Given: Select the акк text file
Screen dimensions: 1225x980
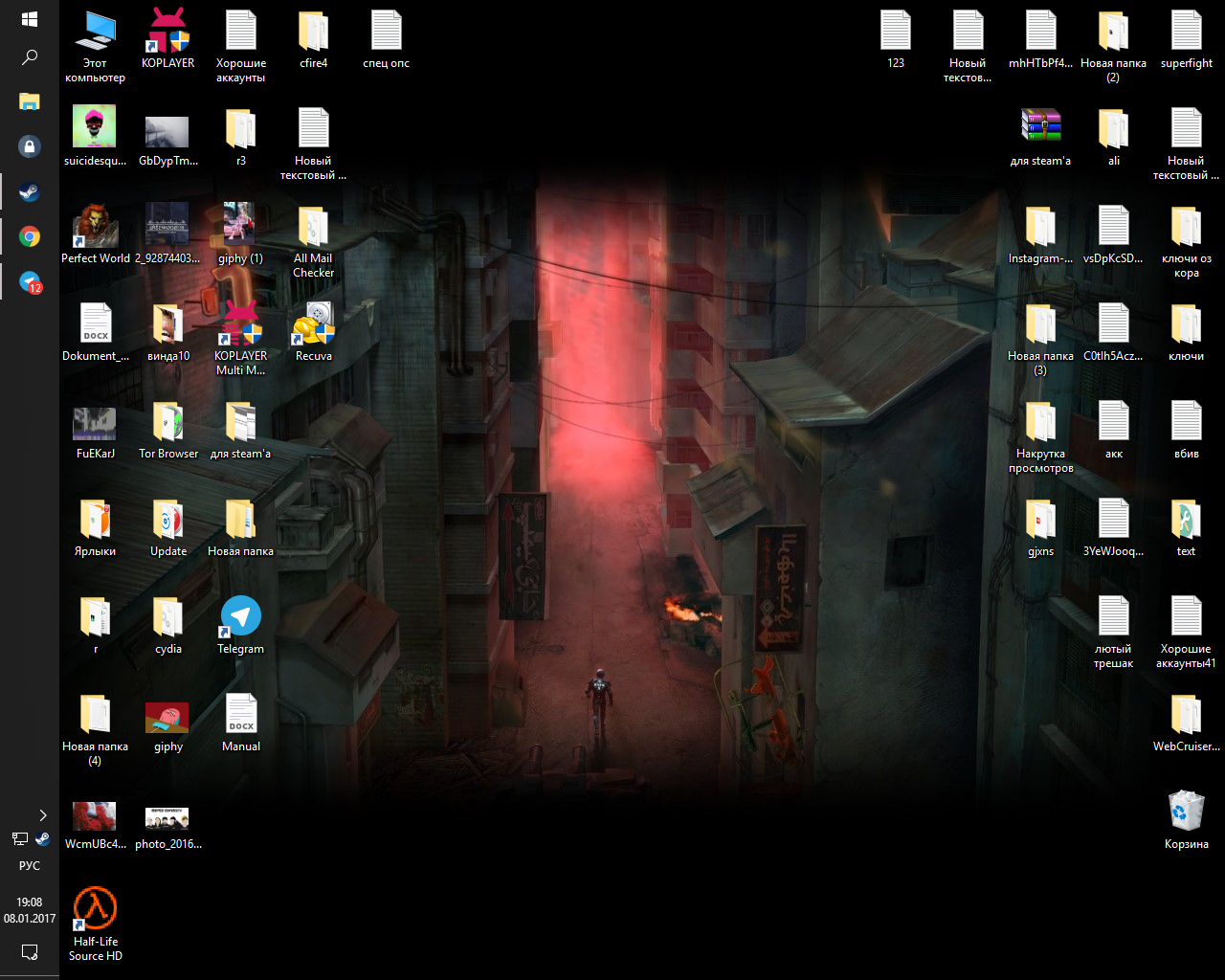Looking at the screenshot, I should tap(1114, 430).
